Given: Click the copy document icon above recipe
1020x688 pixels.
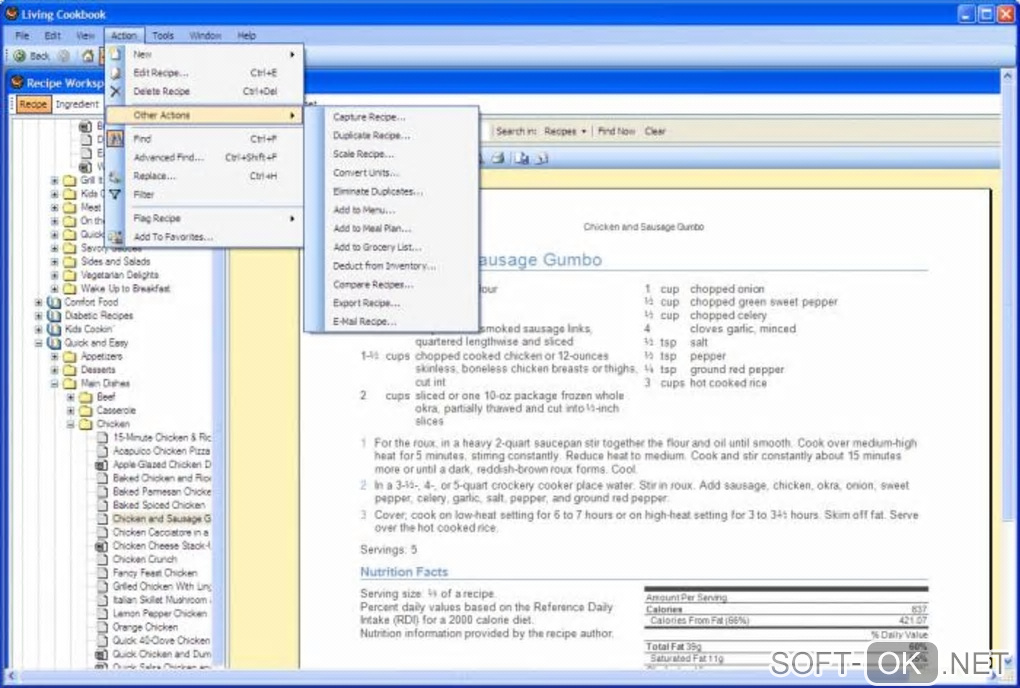Looking at the screenshot, I should 522,158.
